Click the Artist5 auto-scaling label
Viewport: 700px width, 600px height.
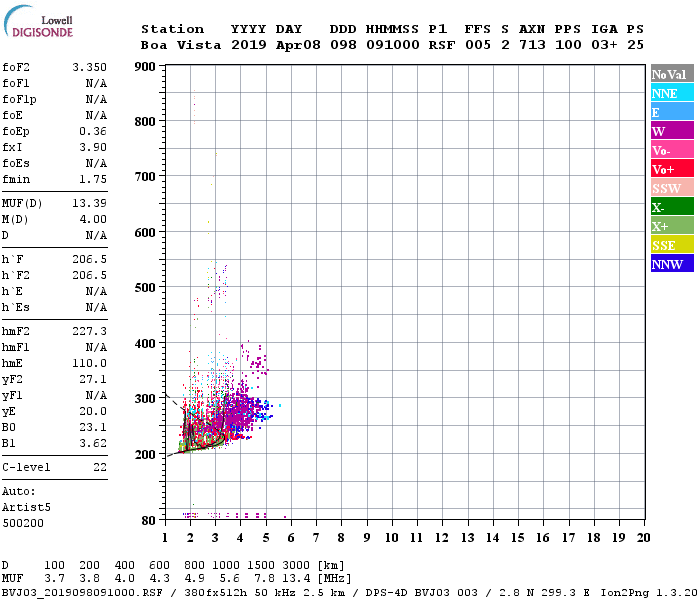click(x=26, y=508)
